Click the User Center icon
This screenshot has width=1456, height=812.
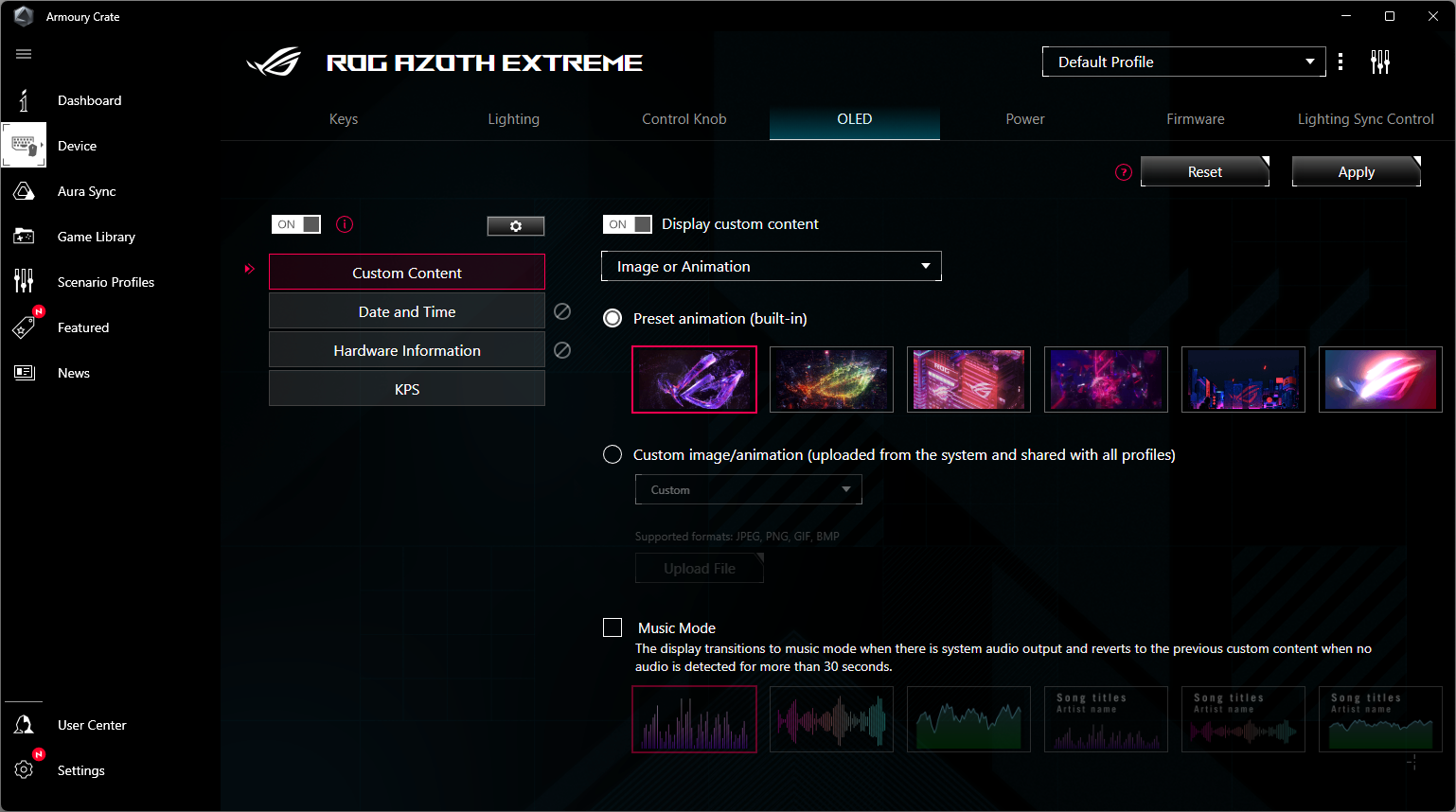click(x=24, y=725)
